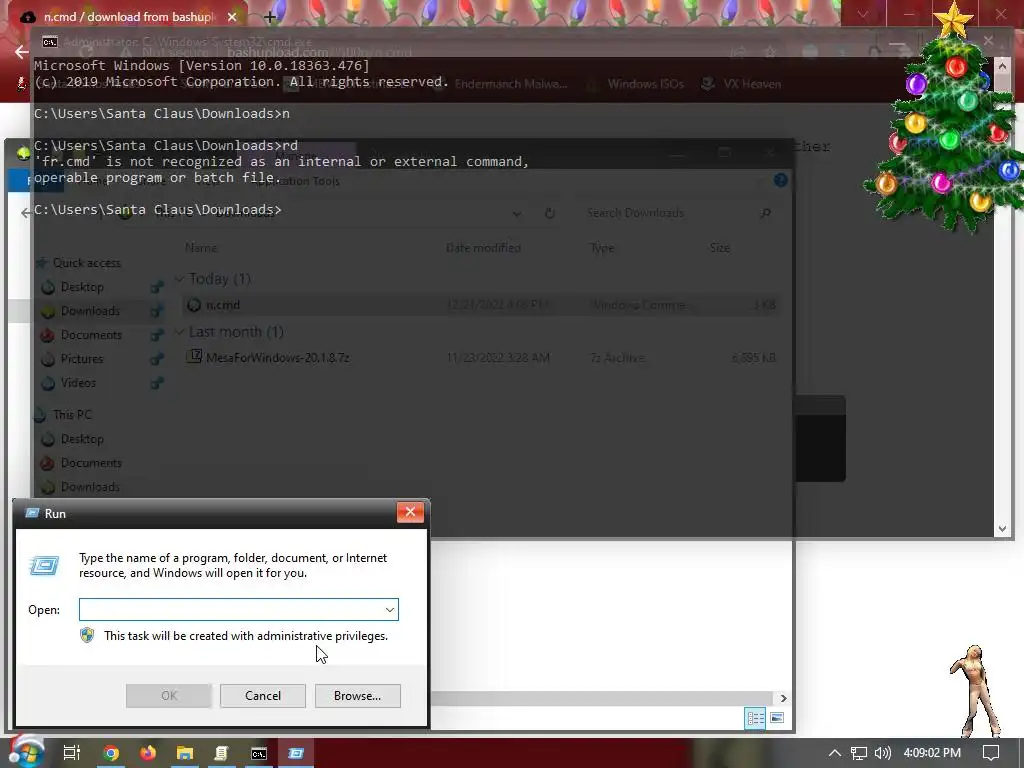1024x768 pixels.
Task: Open Videos in Quick access
Action: tap(78, 383)
